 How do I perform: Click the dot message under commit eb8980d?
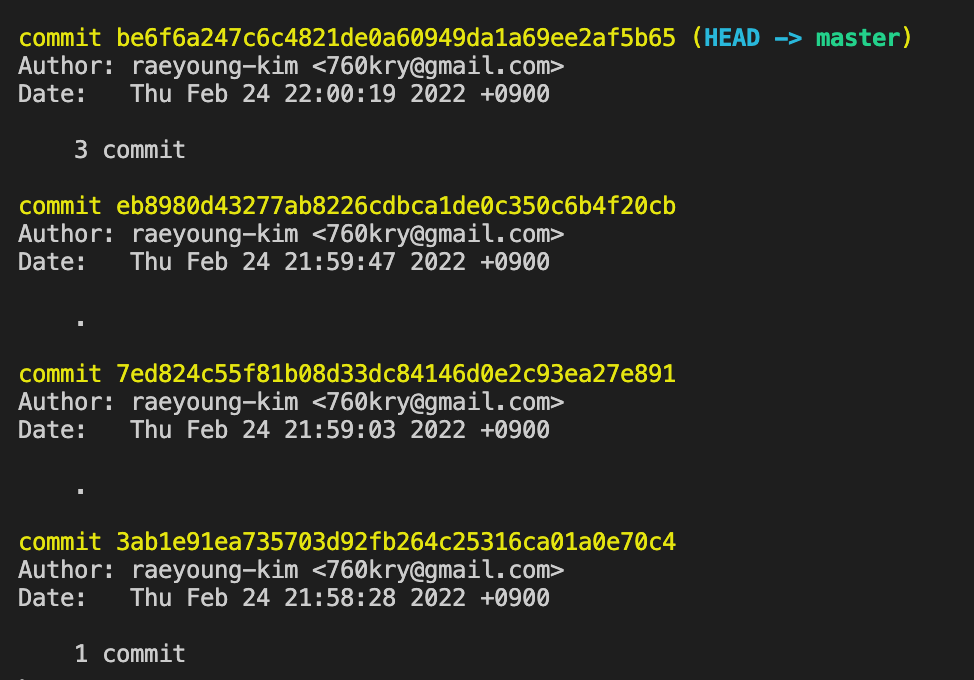point(80,322)
